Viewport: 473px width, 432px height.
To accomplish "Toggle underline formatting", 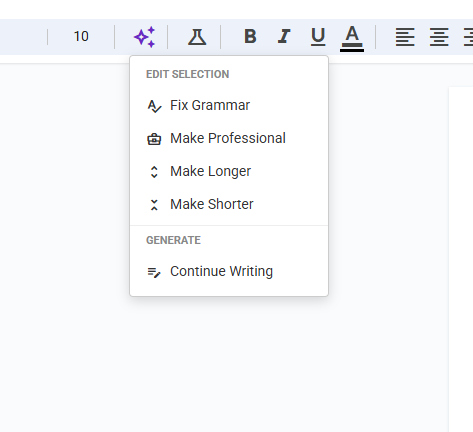I will tap(318, 37).
